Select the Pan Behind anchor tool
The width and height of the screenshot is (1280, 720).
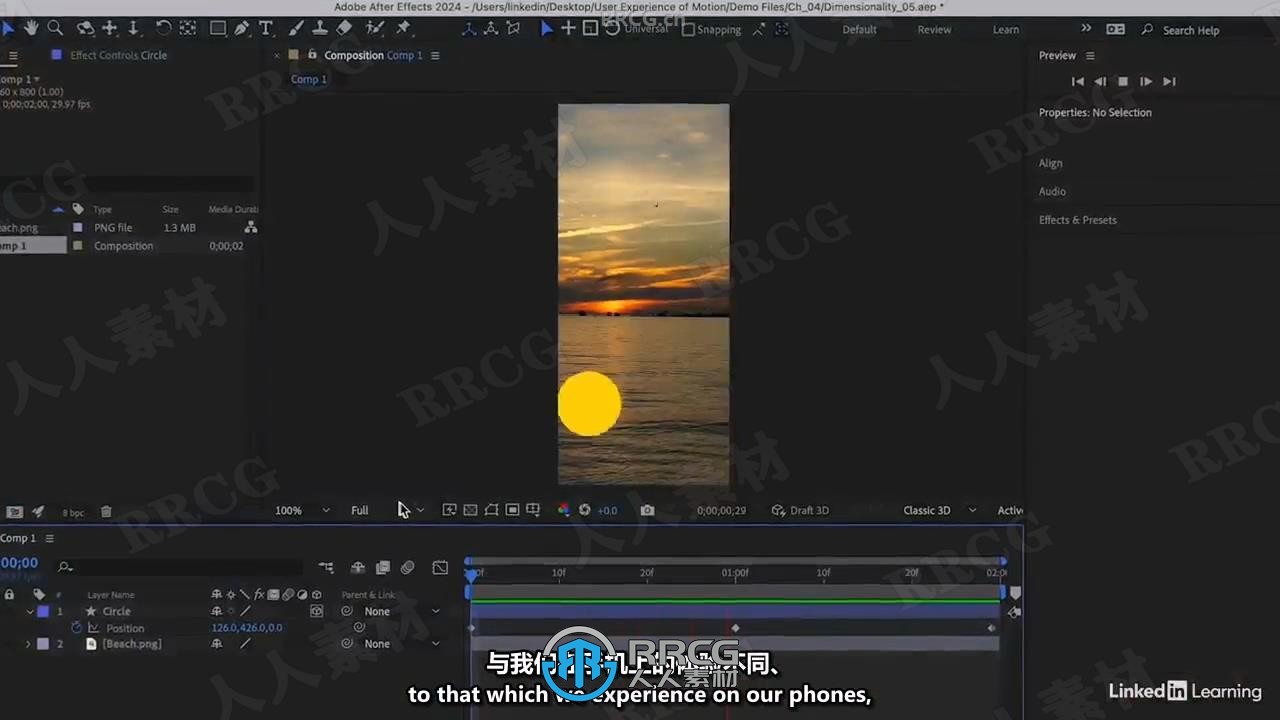187,28
